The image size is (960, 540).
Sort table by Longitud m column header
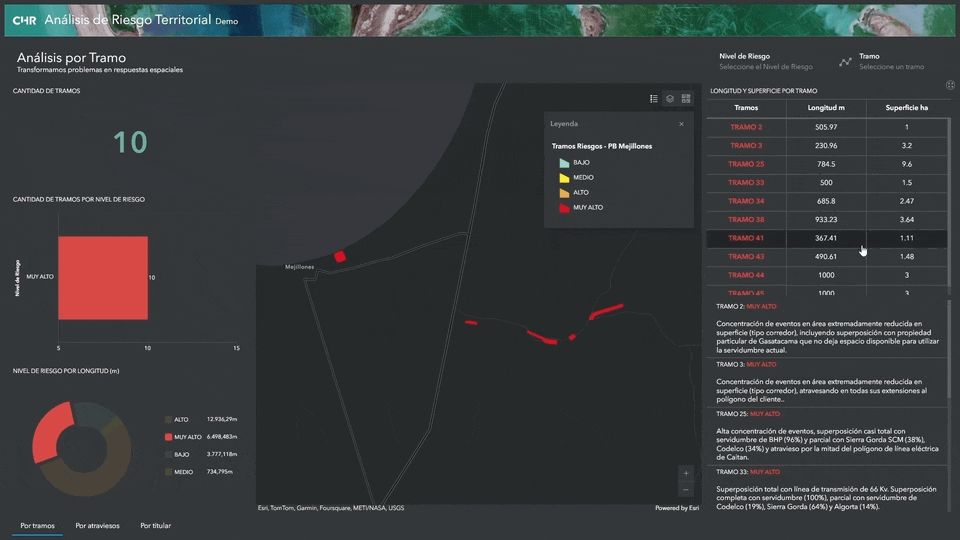[825, 108]
